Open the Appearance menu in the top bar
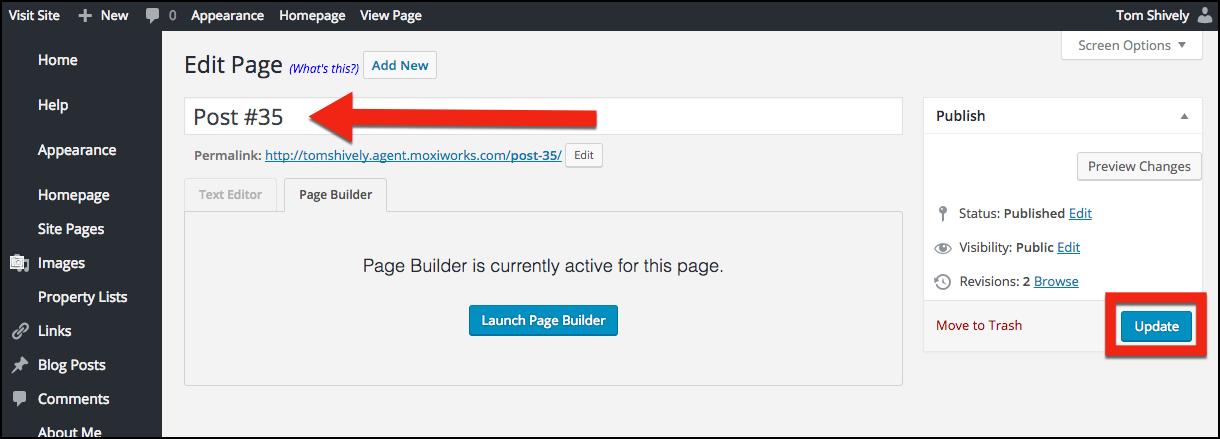 coord(227,15)
